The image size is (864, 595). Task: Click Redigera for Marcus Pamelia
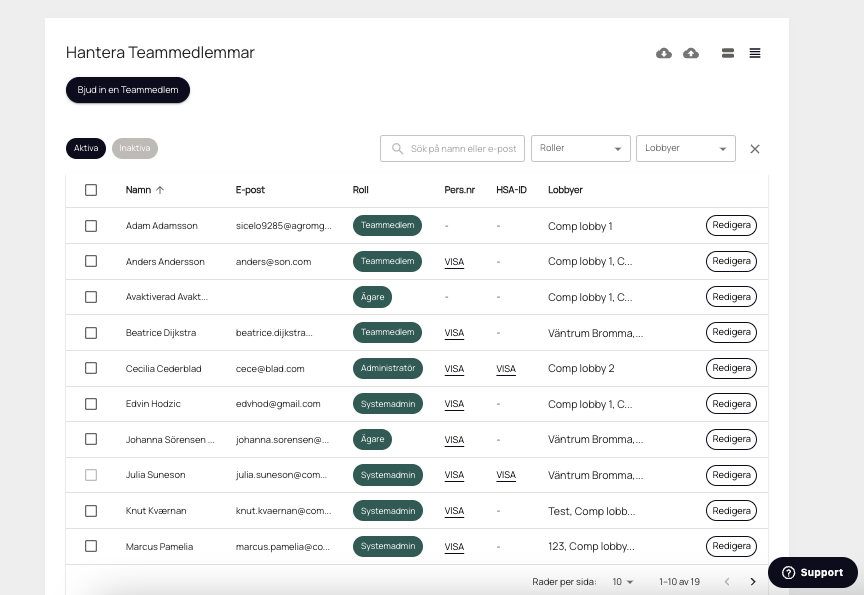point(731,546)
